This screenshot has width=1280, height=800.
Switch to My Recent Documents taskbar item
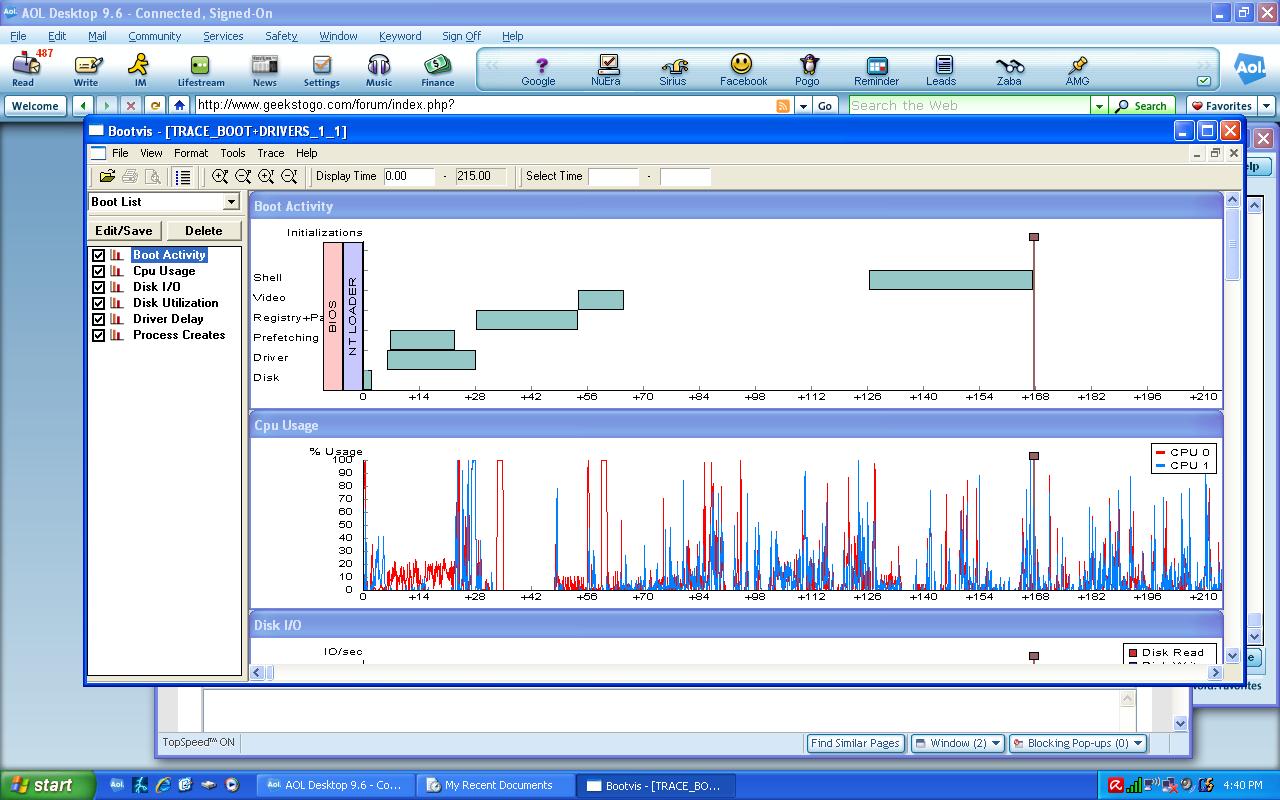click(497, 785)
